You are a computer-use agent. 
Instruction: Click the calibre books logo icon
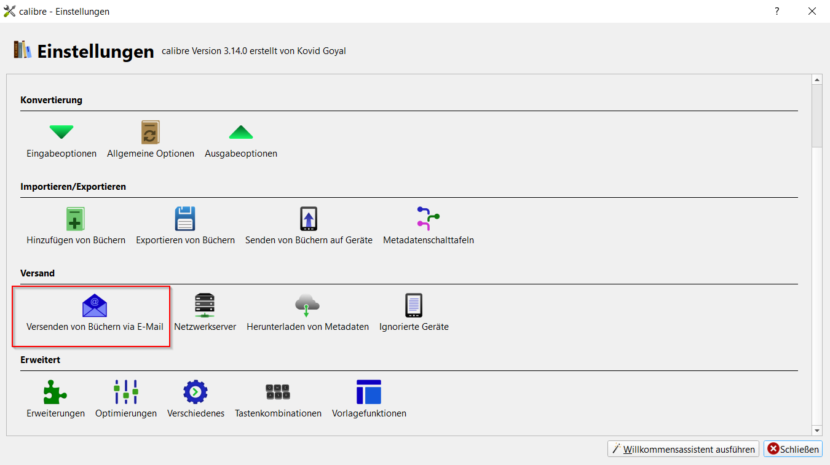click(22, 50)
